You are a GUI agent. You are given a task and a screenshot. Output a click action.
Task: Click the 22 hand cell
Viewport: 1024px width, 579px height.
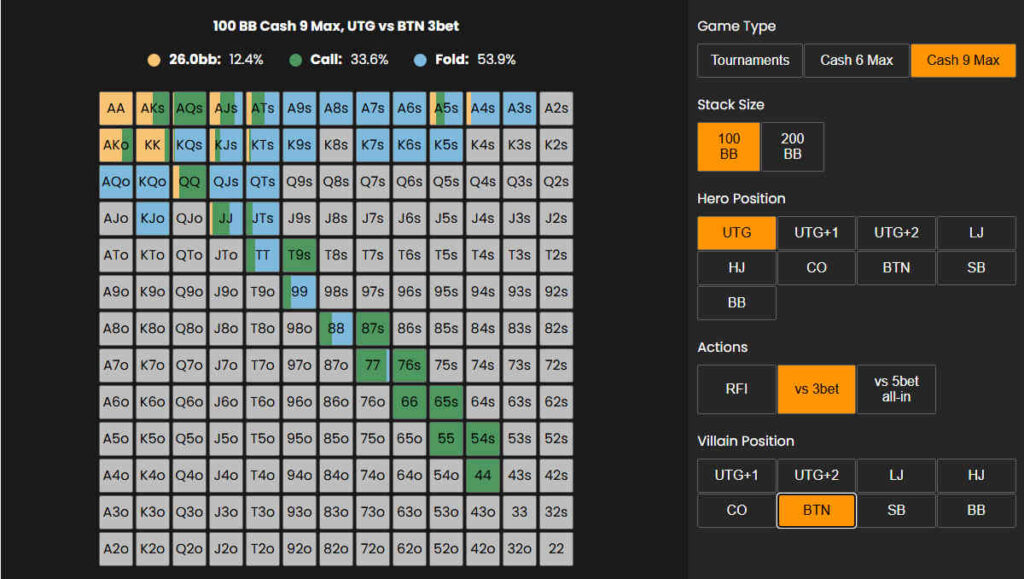click(556, 549)
